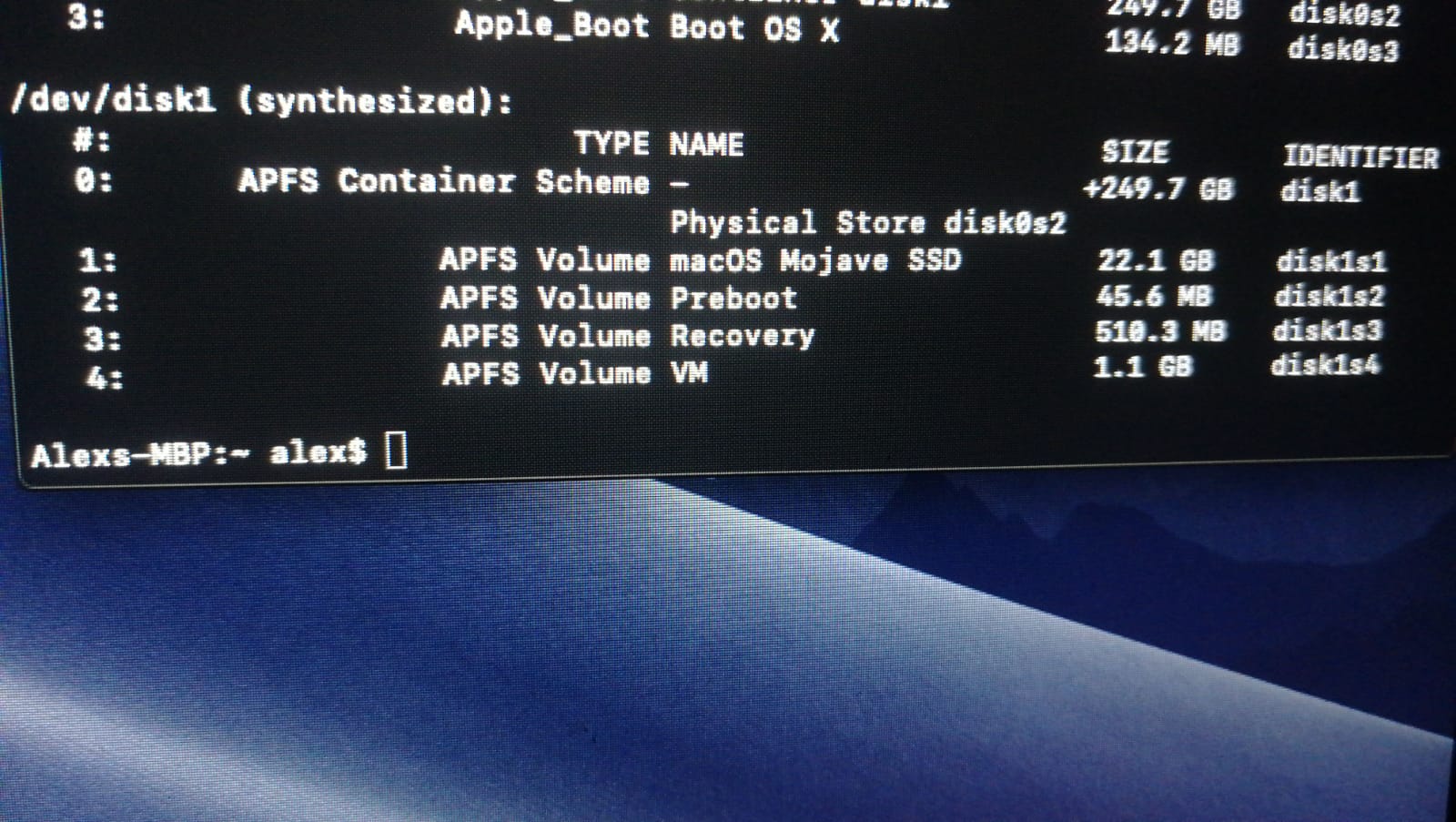Click the "1.1 GB" size value

coord(1142,366)
